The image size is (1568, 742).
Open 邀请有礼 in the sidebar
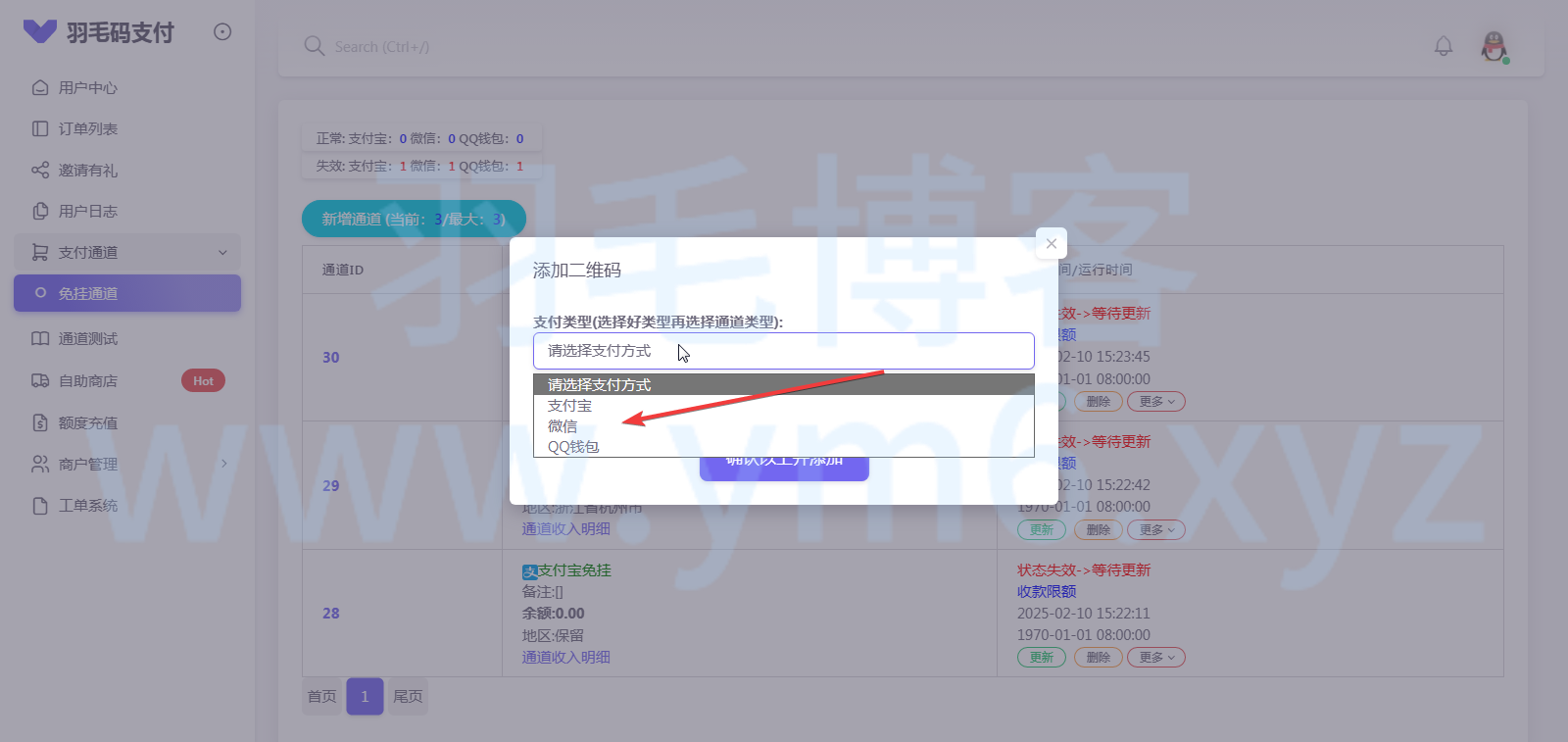127,170
